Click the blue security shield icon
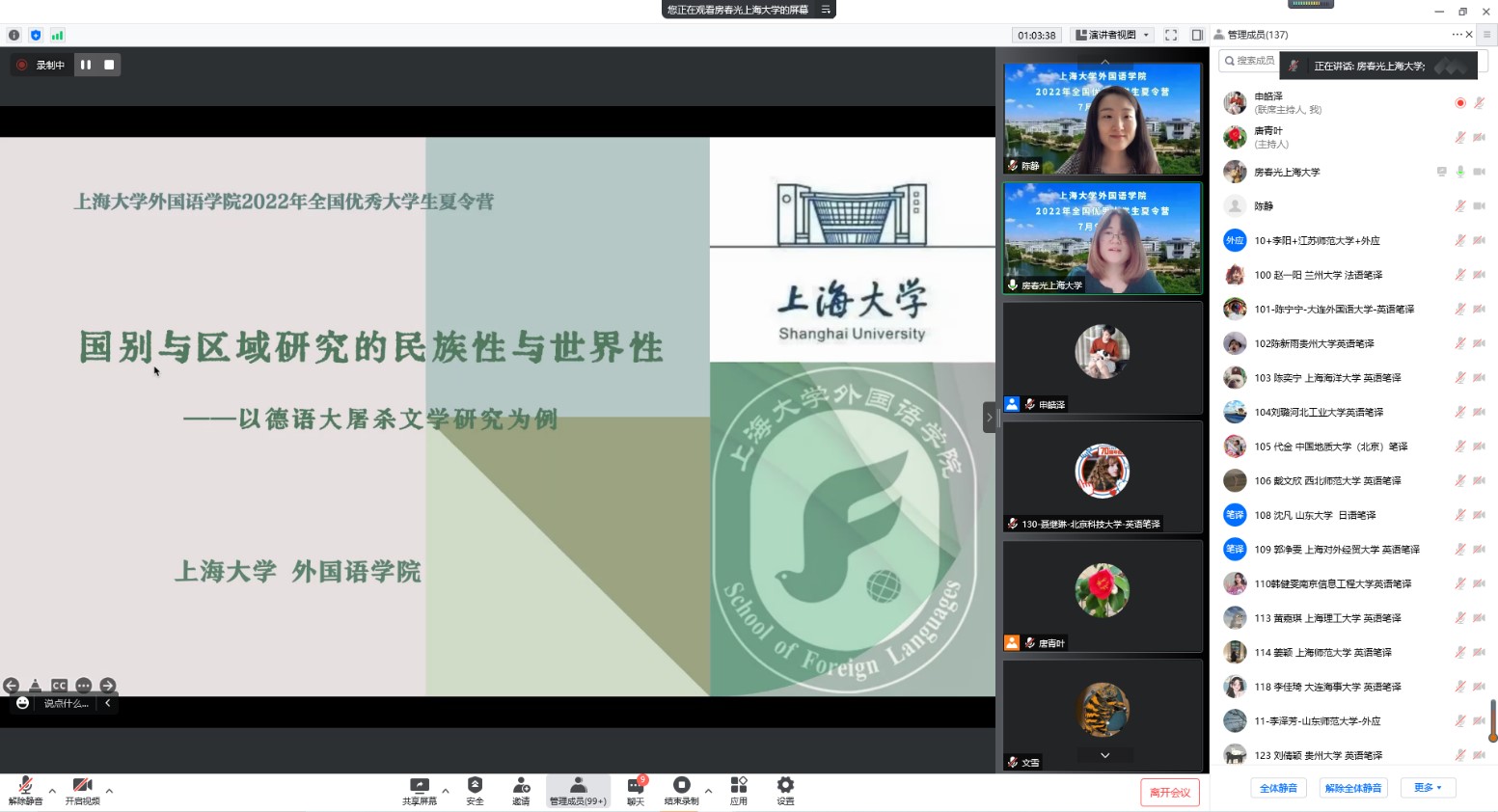1498x812 pixels. (x=36, y=35)
